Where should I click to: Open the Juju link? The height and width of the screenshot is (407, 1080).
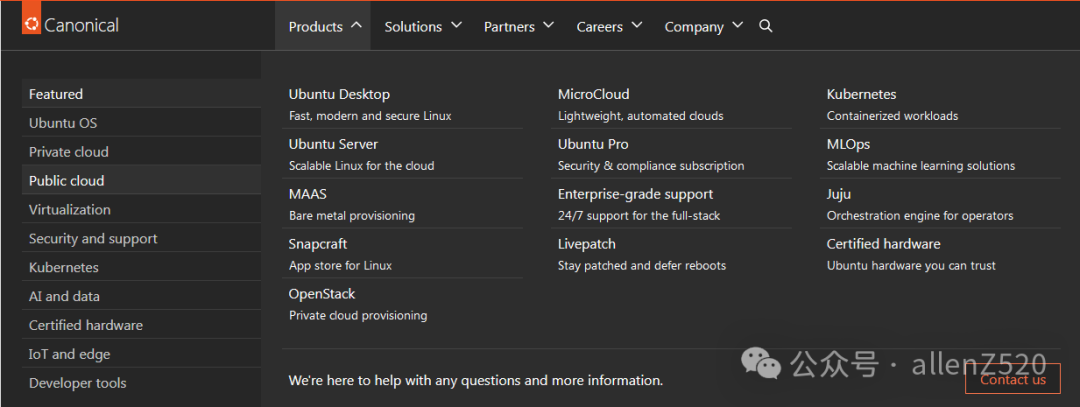click(839, 194)
